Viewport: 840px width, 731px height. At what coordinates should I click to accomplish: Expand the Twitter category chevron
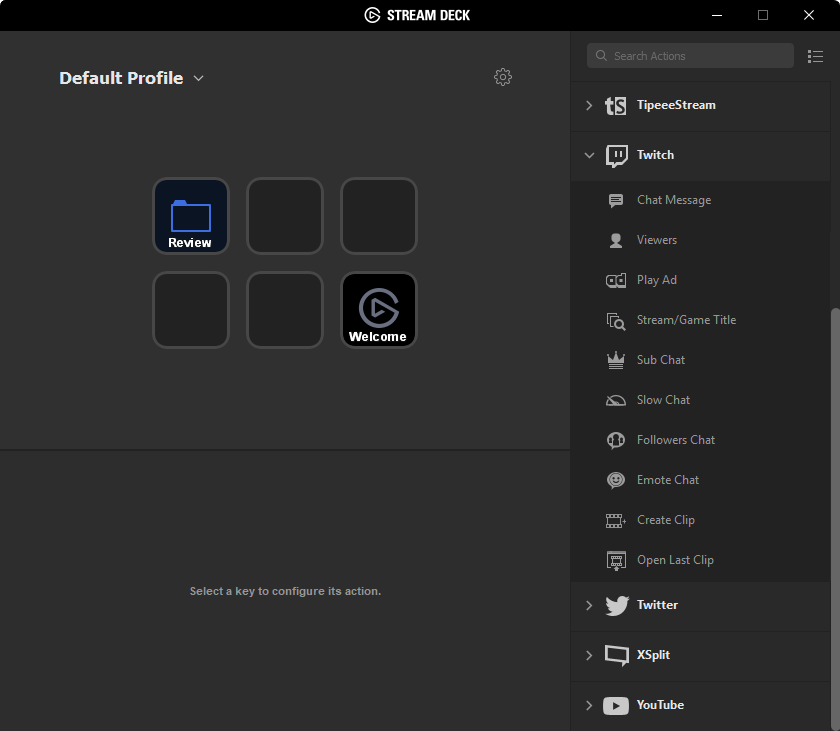[589, 606]
